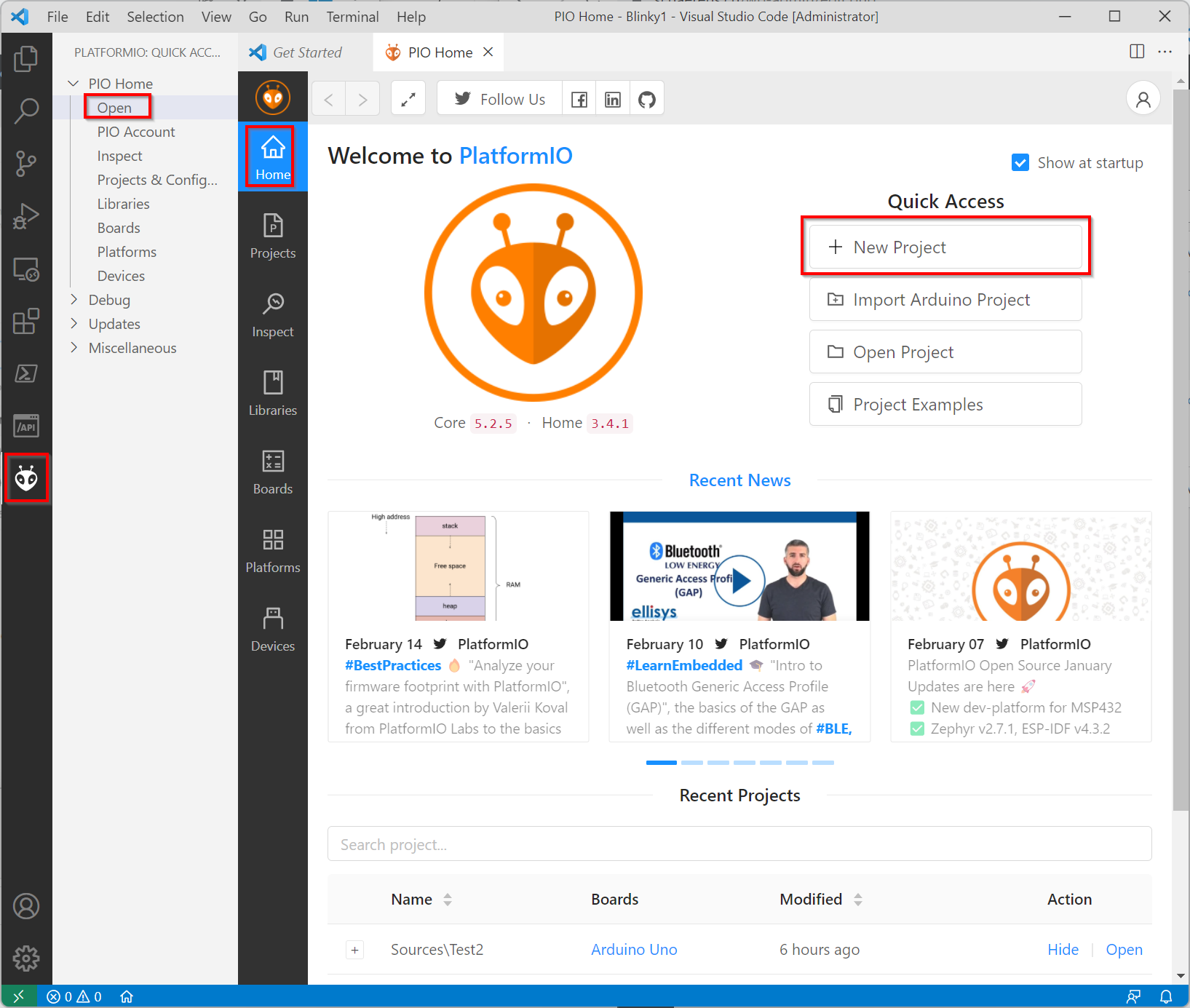1190x1008 pixels.
Task: Select first news carousel page indicator
Action: click(661, 763)
